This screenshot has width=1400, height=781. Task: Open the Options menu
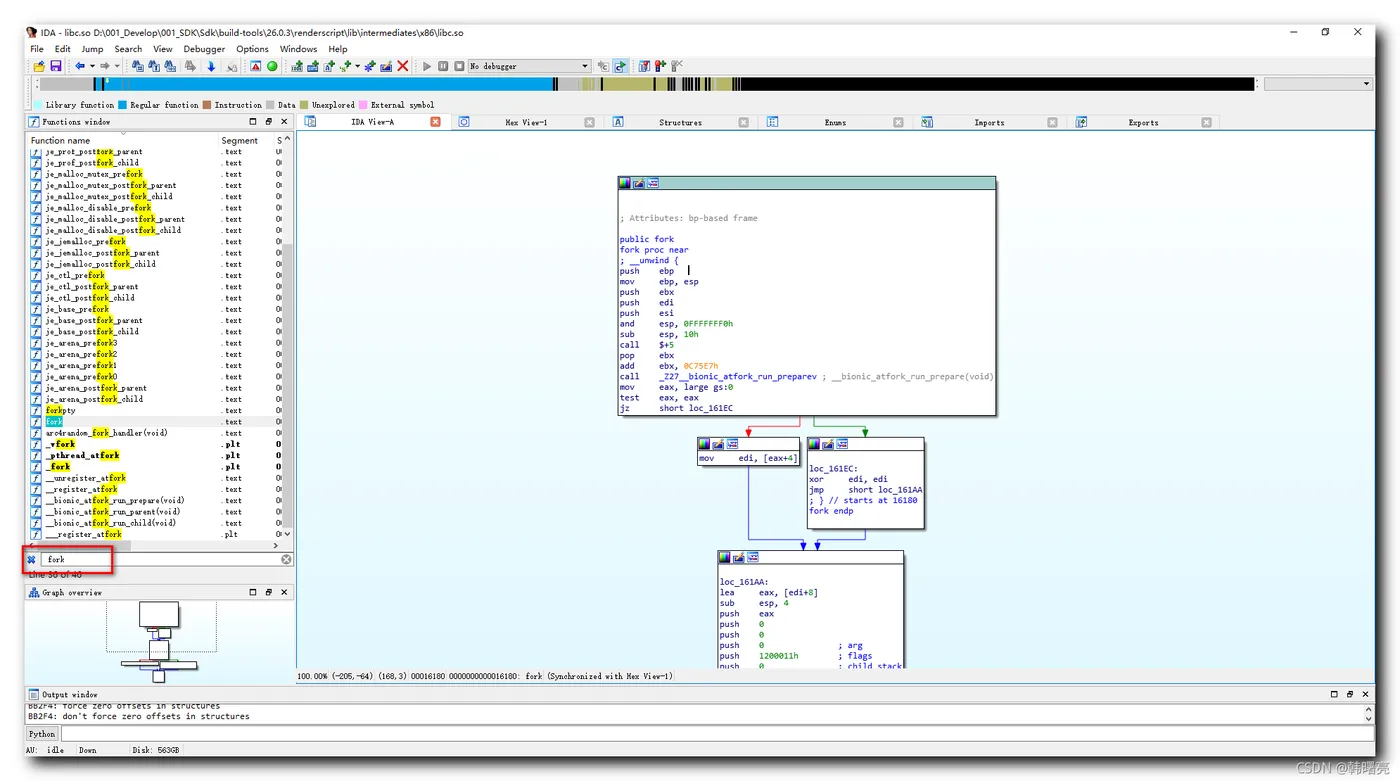252,49
